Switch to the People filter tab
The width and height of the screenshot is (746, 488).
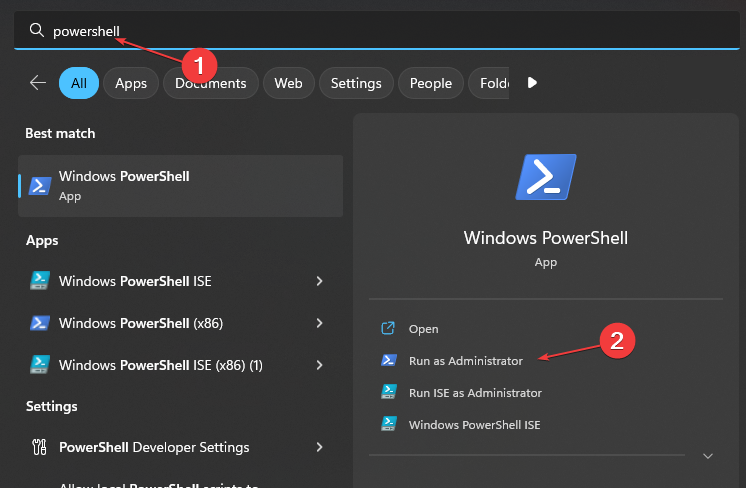tap(431, 83)
